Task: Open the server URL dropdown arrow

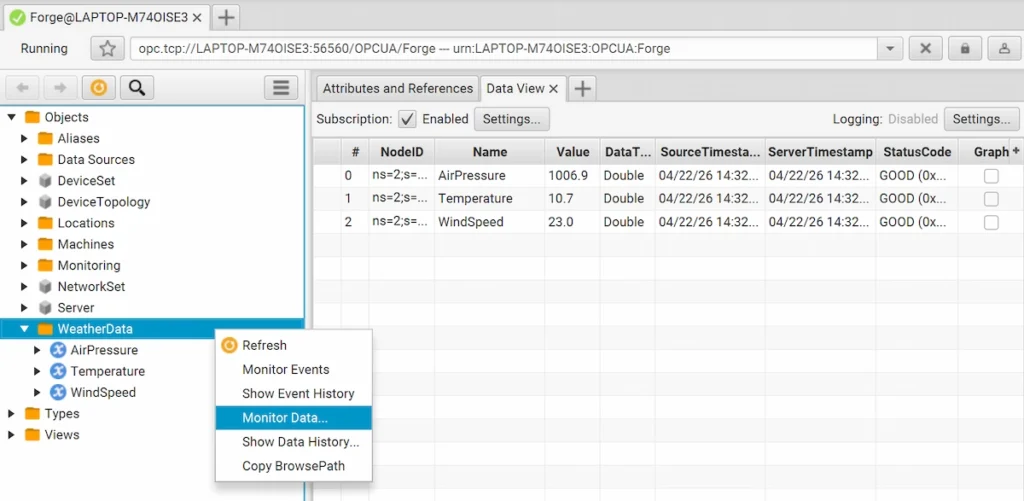Action: (x=889, y=49)
